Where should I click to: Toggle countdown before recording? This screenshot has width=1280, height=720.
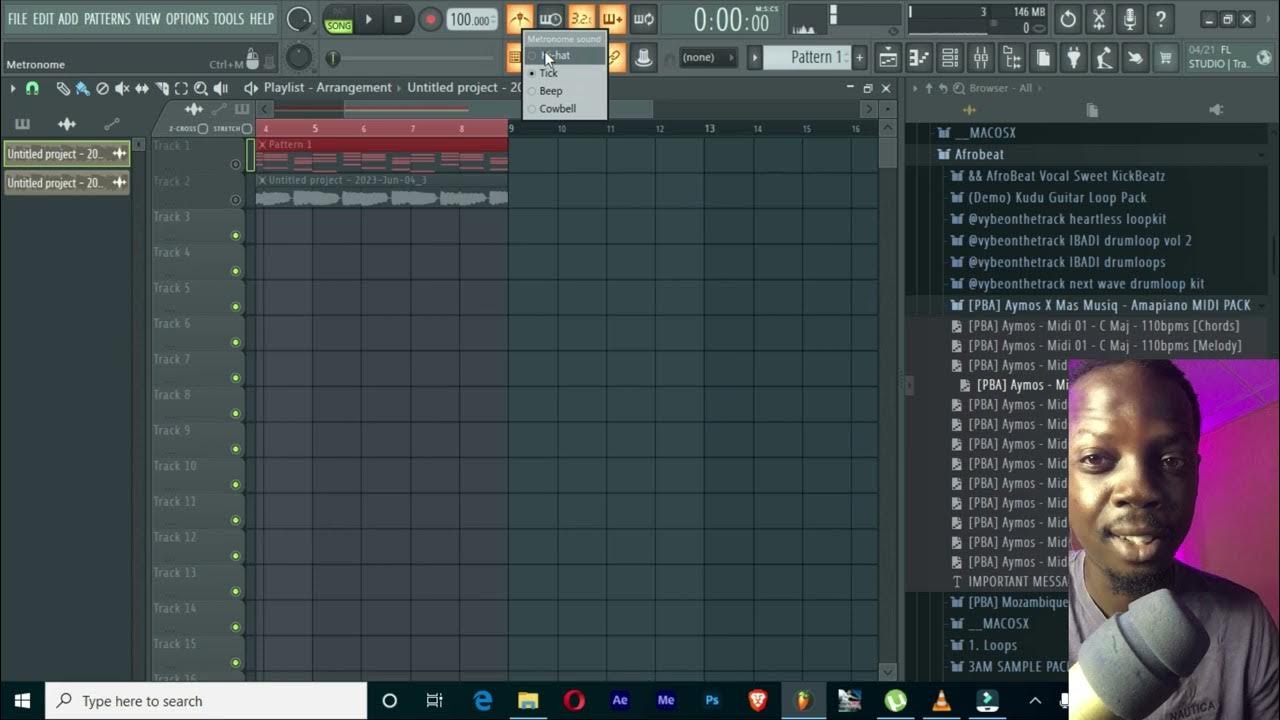[x=581, y=19]
